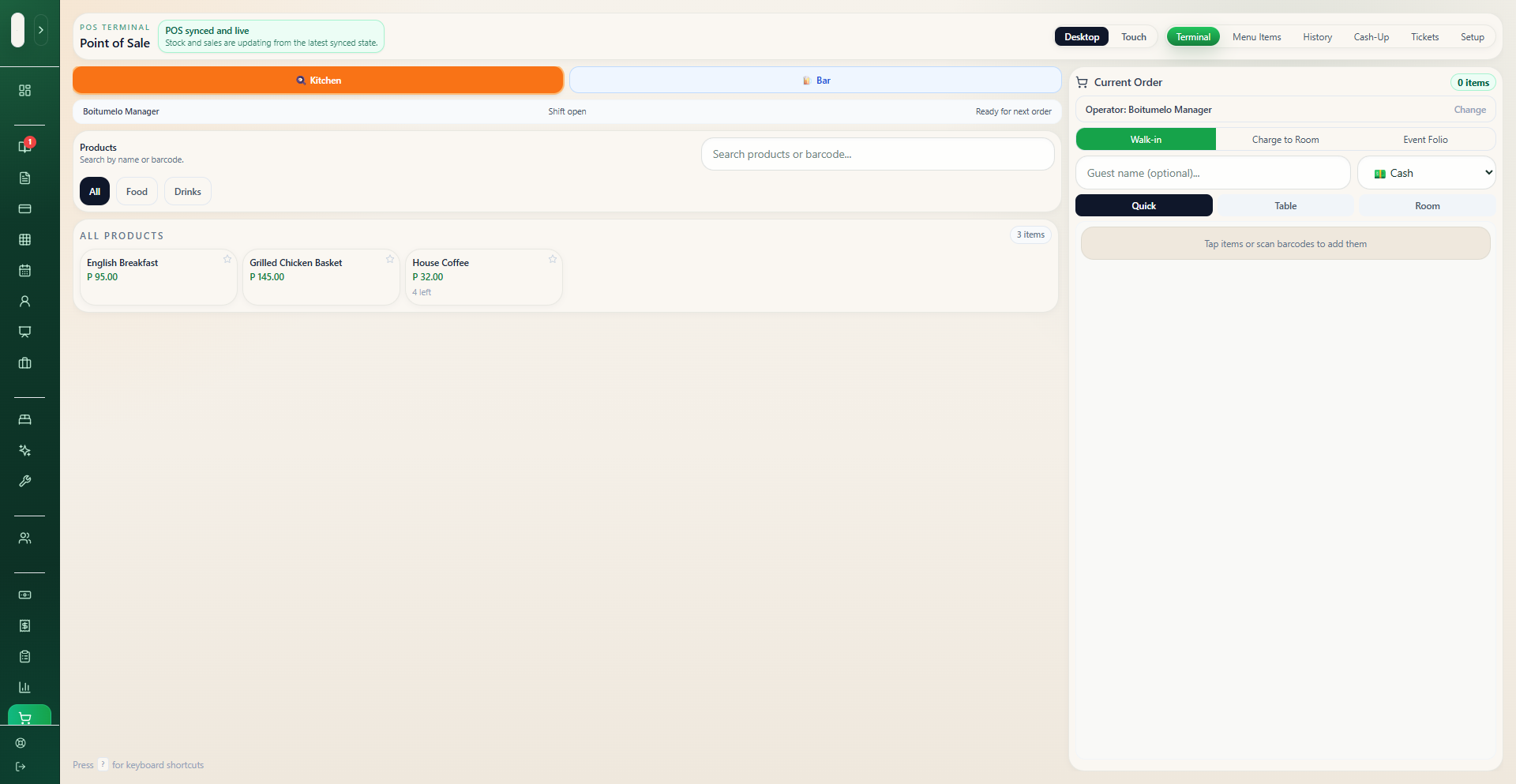Open the bed rooms icon in sidebar
The height and width of the screenshot is (784, 1516).
coord(24,420)
